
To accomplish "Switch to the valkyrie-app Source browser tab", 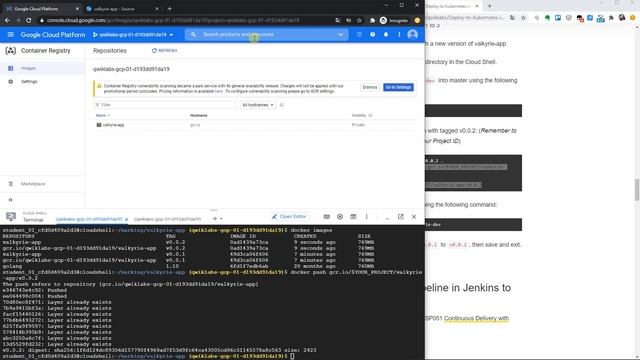I will [122, 9].
